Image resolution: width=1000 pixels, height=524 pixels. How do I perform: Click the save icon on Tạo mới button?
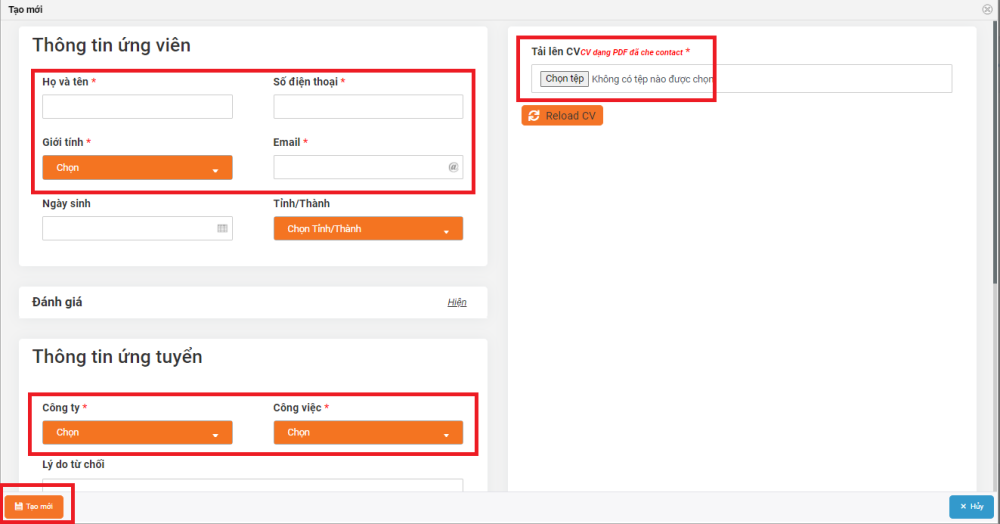click(x=18, y=507)
